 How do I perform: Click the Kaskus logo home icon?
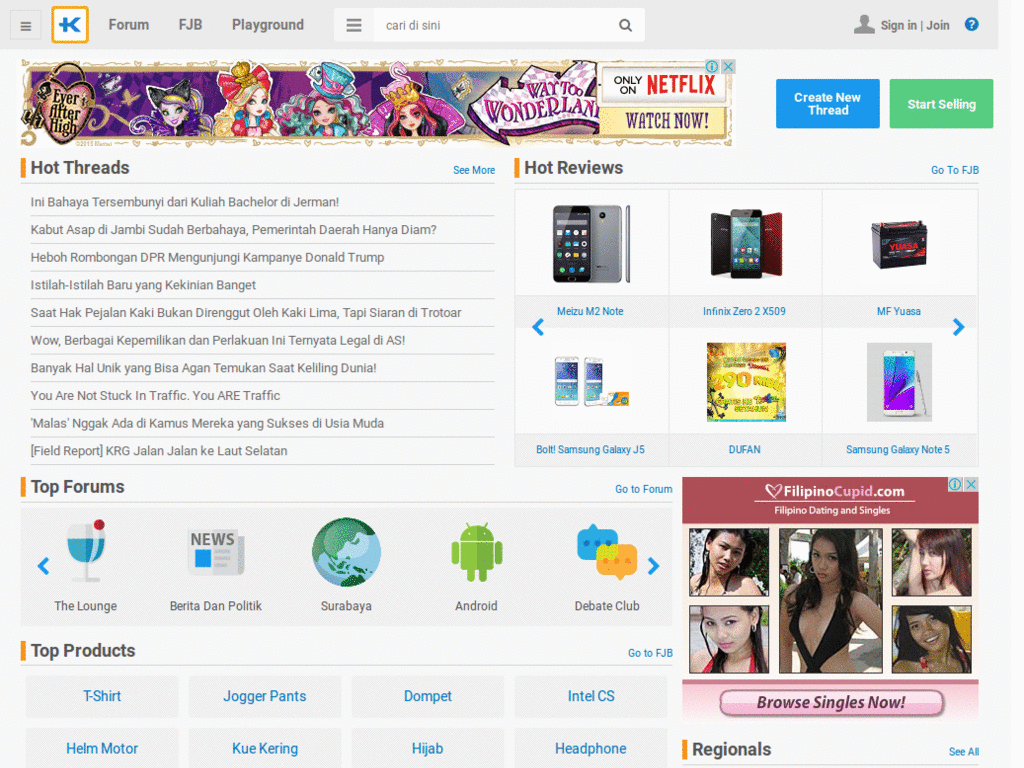click(70, 25)
